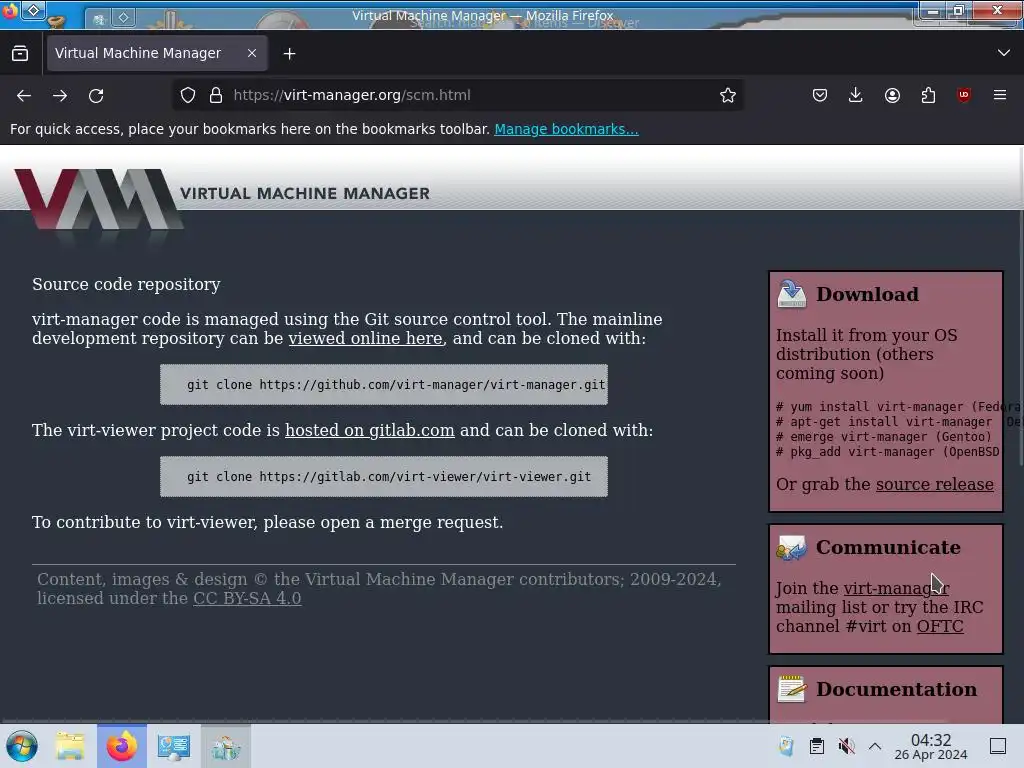This screenshot has height=768, width=1024.
Task: Open the uBlock Origin extension icon
Action: (x=964, y=95)
